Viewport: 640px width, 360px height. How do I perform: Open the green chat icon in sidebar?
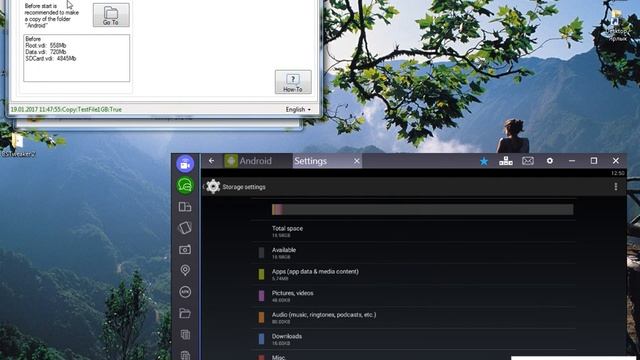(185, 185)
